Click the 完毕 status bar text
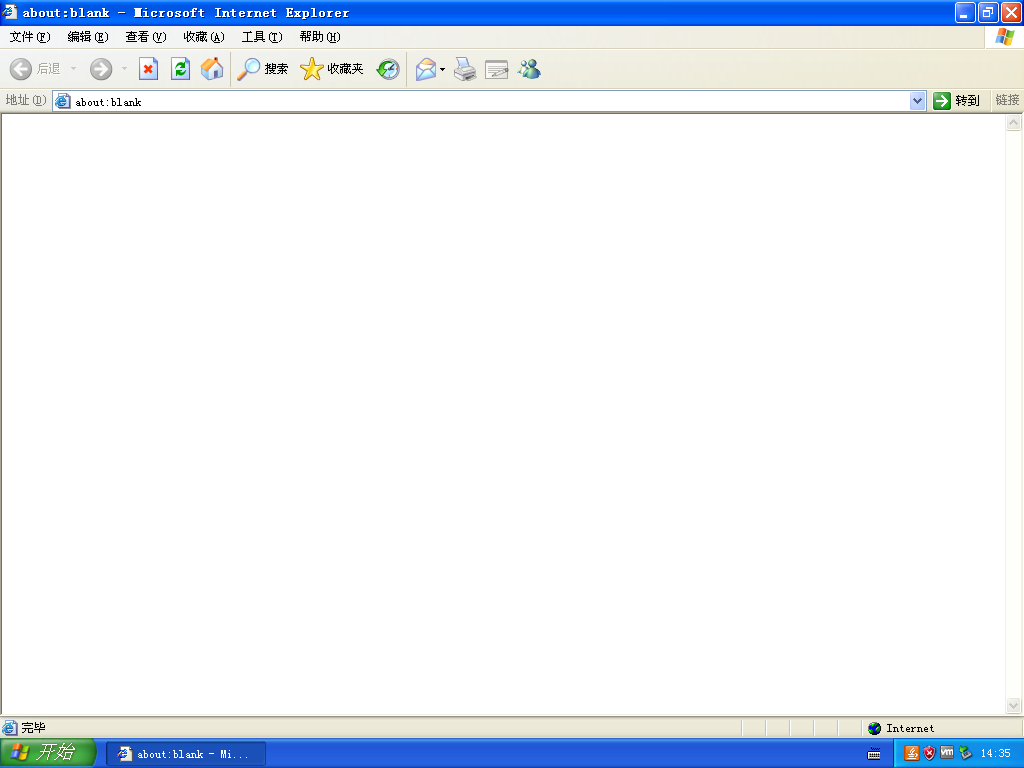Image resolution: width=1024 pixels, height=768 pixels. (x=33, y=728)
